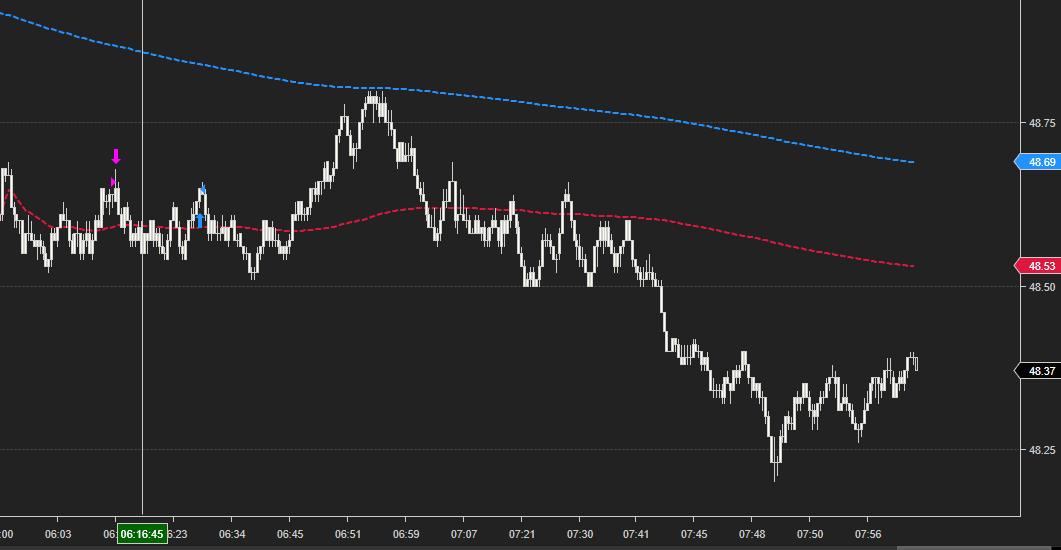Click the 07:41 time axis label
1061x550 pixels.
635,534
